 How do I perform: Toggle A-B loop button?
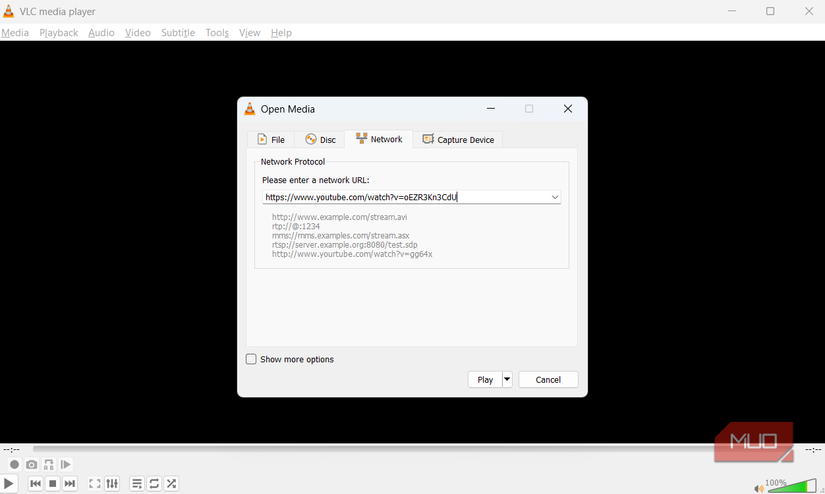click(x=48, y=465)
